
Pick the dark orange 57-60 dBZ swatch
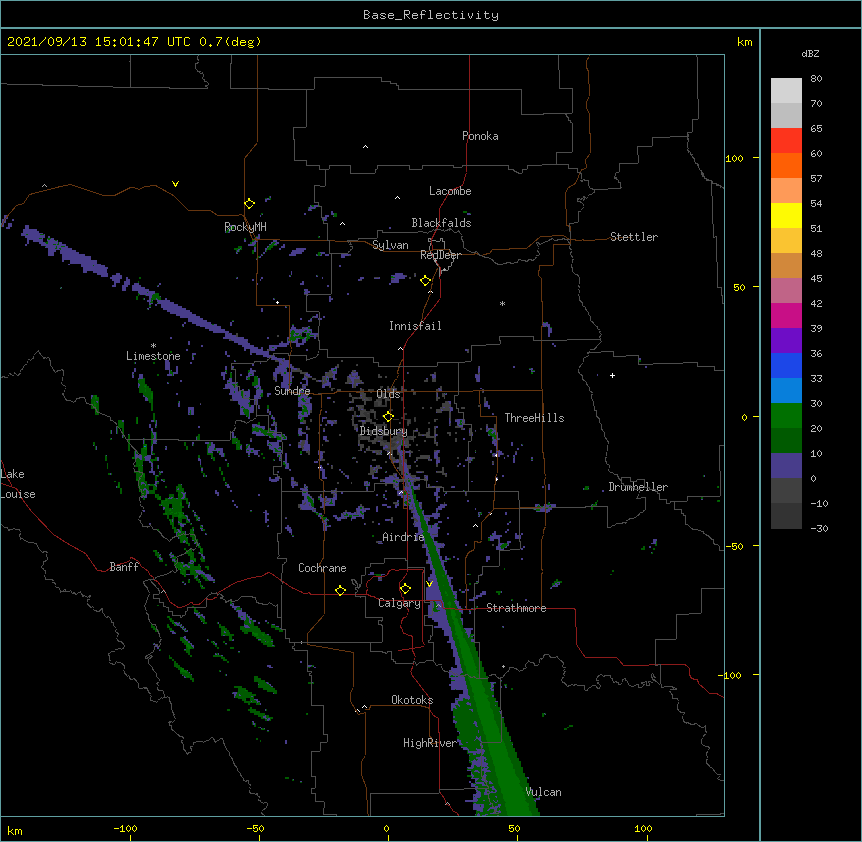pyautogui.click(x=786, y=165)
